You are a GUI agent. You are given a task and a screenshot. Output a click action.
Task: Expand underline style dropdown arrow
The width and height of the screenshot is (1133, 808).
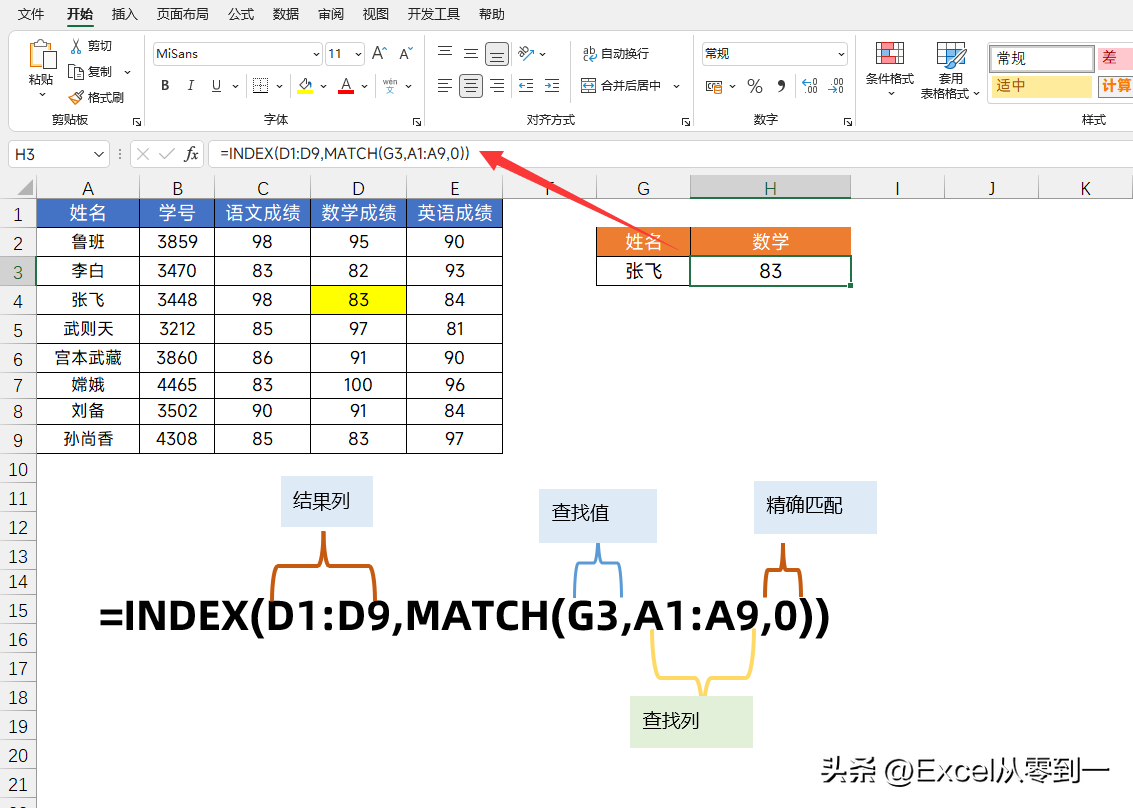tap(235, 86)
